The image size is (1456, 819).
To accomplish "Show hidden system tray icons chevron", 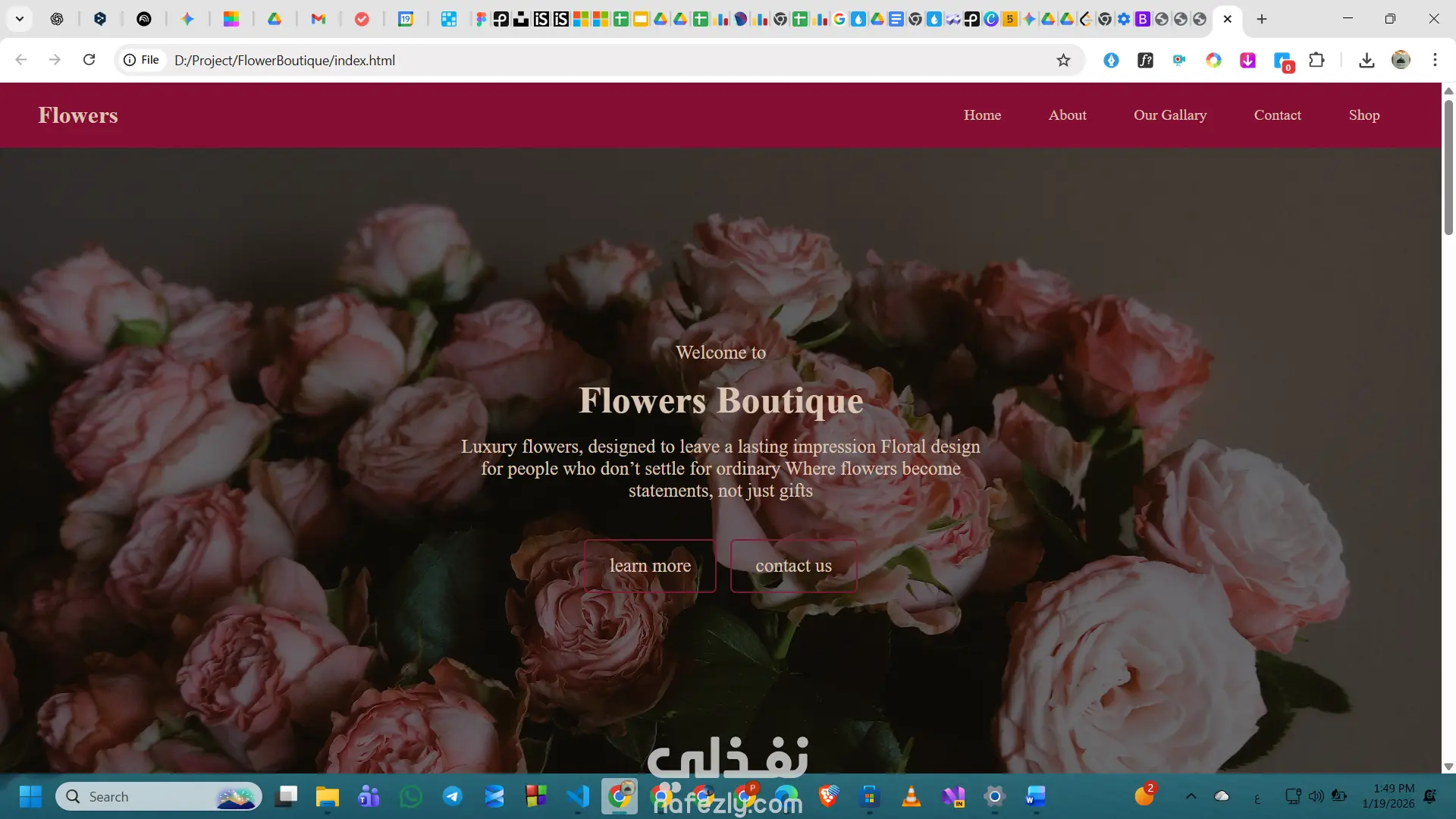I will click(1191, 796).
